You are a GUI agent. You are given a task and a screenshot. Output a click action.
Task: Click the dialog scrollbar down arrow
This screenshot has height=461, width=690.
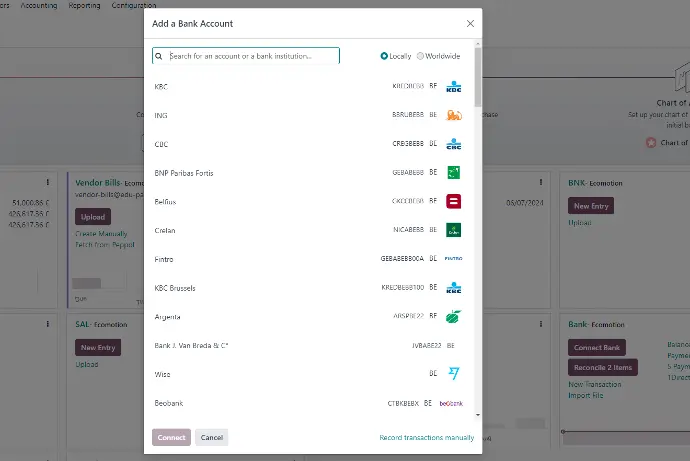pos(478,415)
